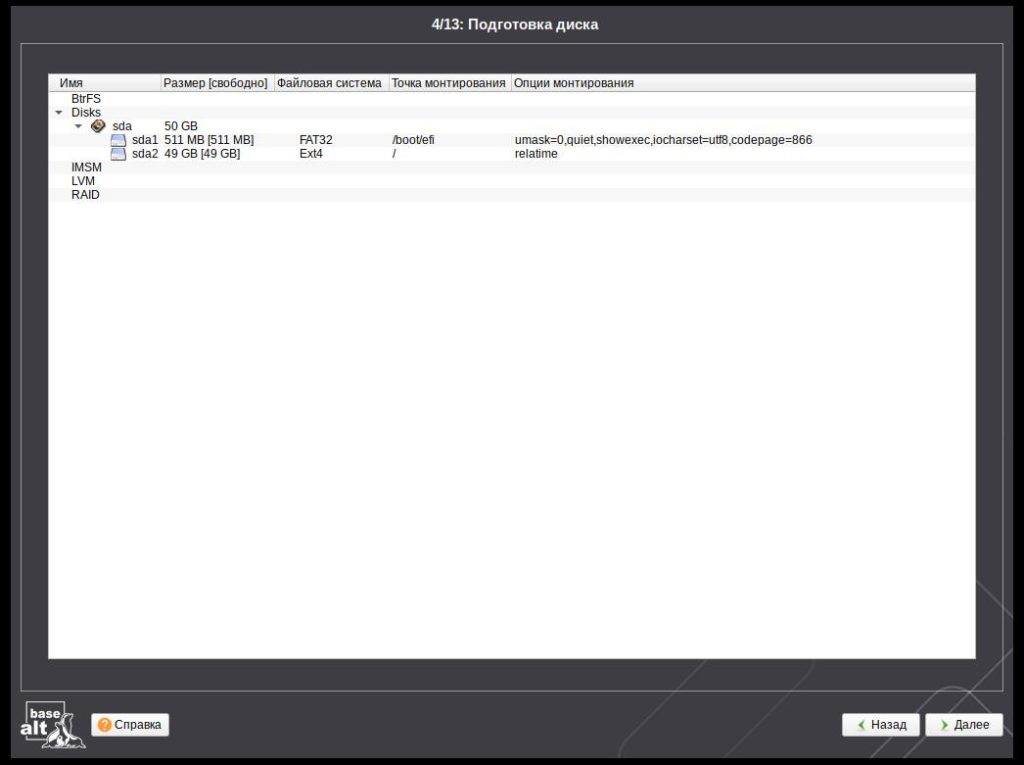
Task: Click the sda1 partition icon
Action: tap(118, 140)
